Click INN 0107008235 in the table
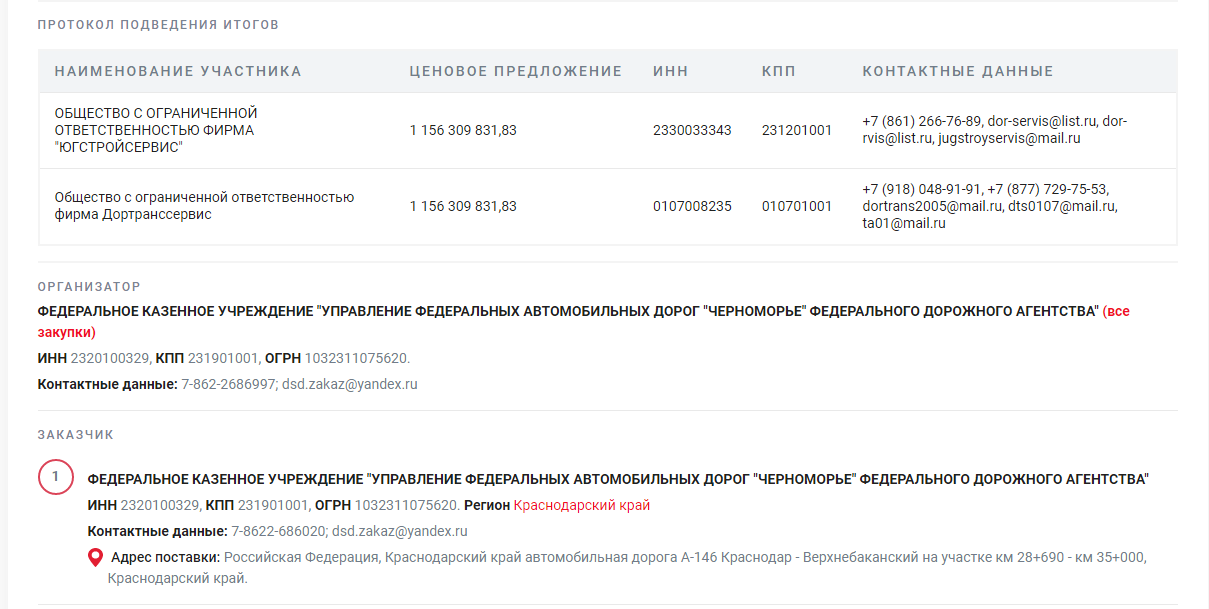1209x609 pixels. (692, 206)
